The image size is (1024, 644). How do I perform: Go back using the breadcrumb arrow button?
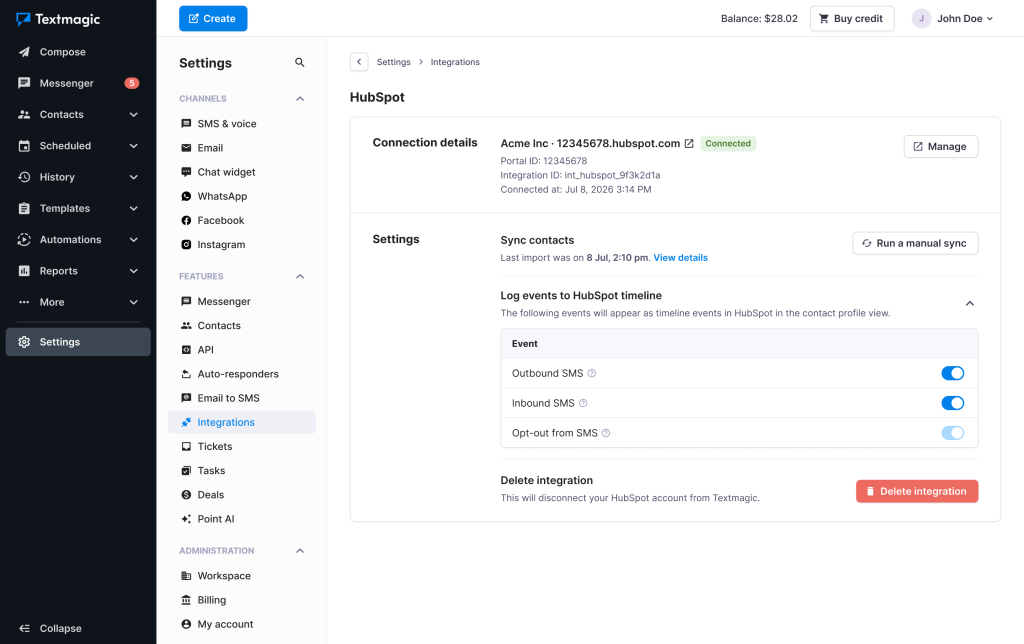click(359, 62)
